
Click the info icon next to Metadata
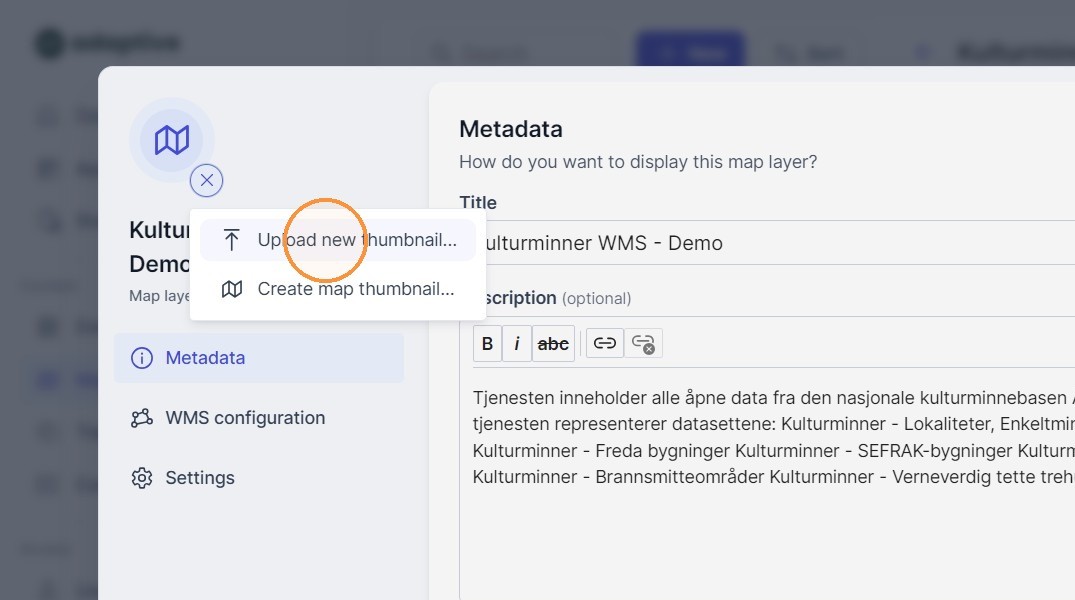click(142, 358)
